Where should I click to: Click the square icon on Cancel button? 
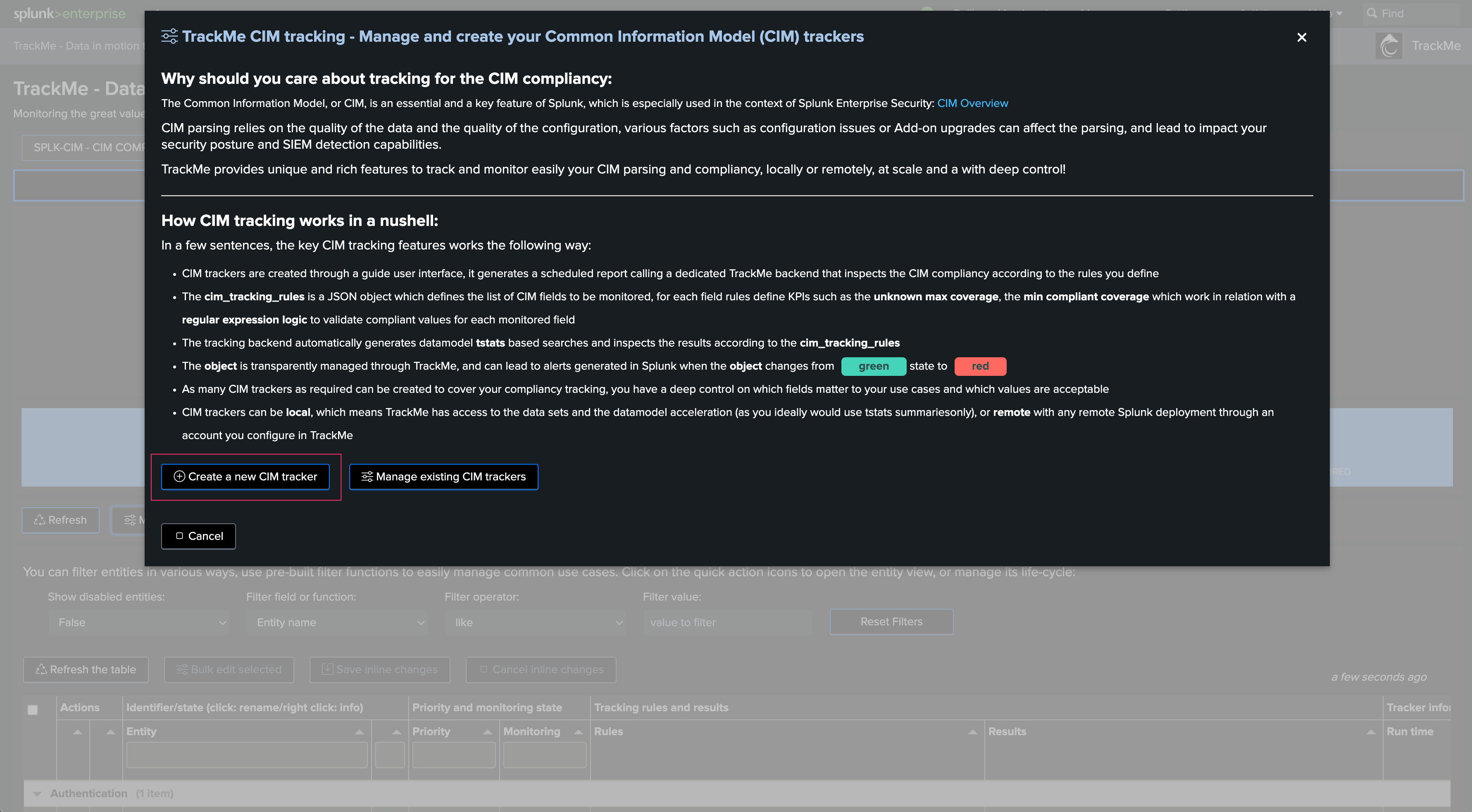tap(179, 536)
